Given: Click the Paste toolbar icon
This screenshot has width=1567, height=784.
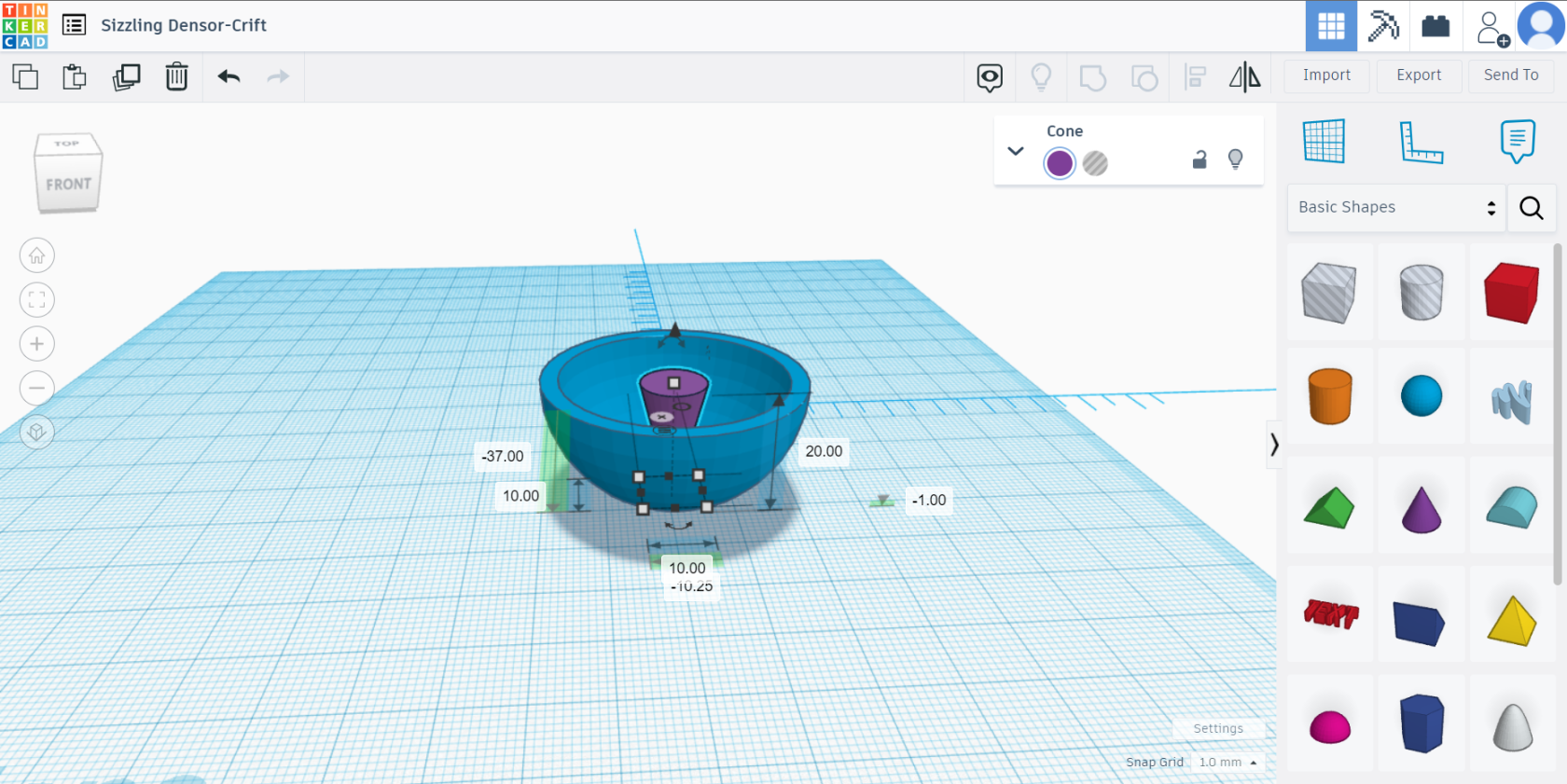Looking at the screenshot, I should click(x=75, y=76).
